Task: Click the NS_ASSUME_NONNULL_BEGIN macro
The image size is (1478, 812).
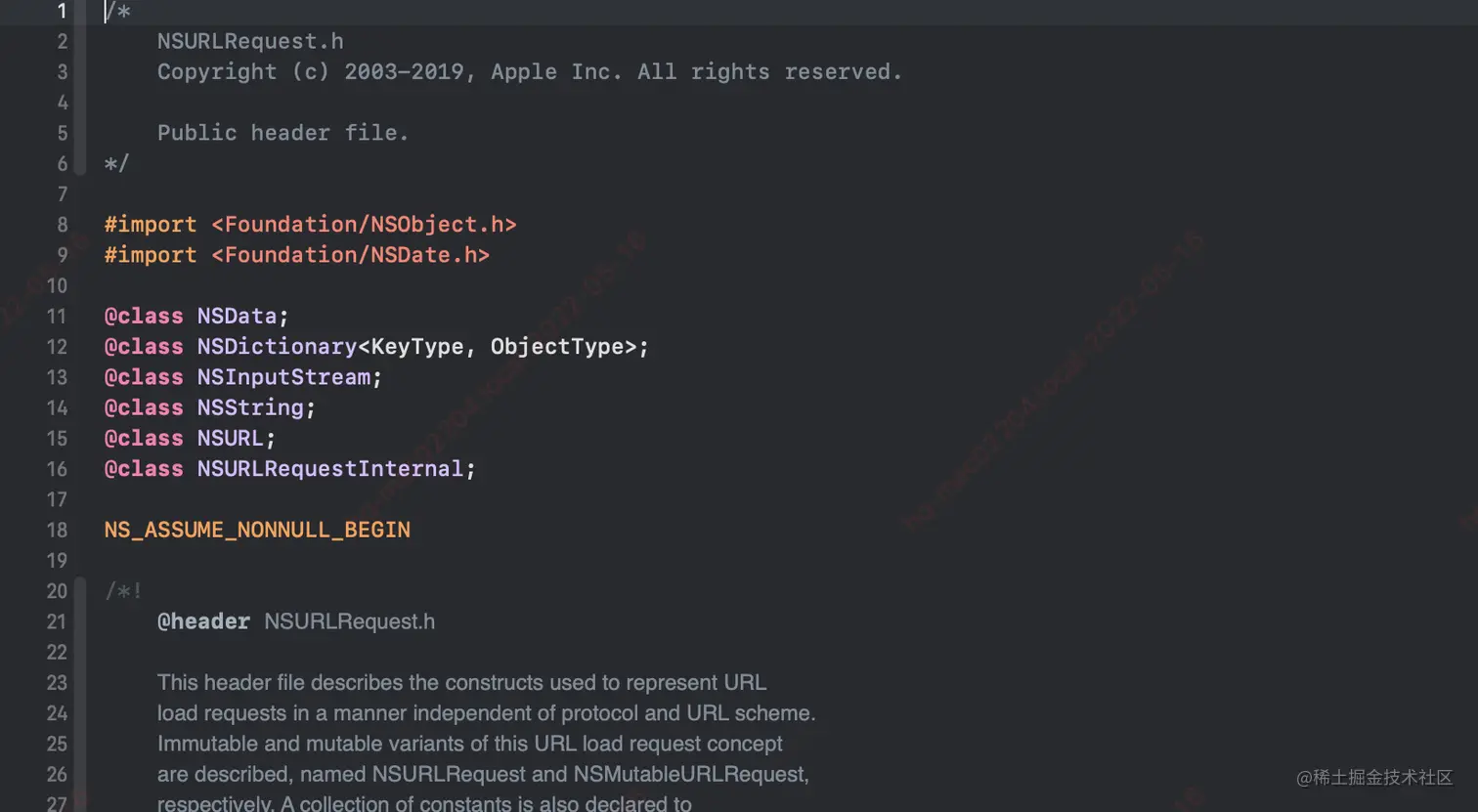Action: (x=257, y=530)
